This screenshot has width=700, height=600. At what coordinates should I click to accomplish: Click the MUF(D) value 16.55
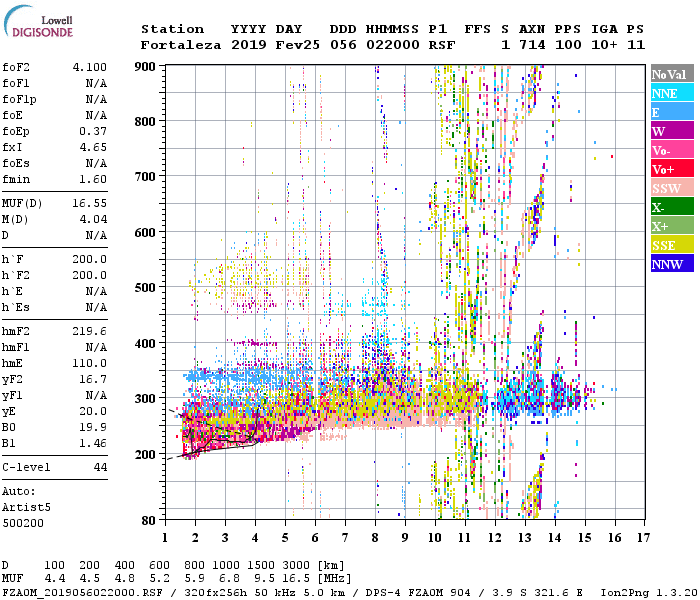(90, 204)
